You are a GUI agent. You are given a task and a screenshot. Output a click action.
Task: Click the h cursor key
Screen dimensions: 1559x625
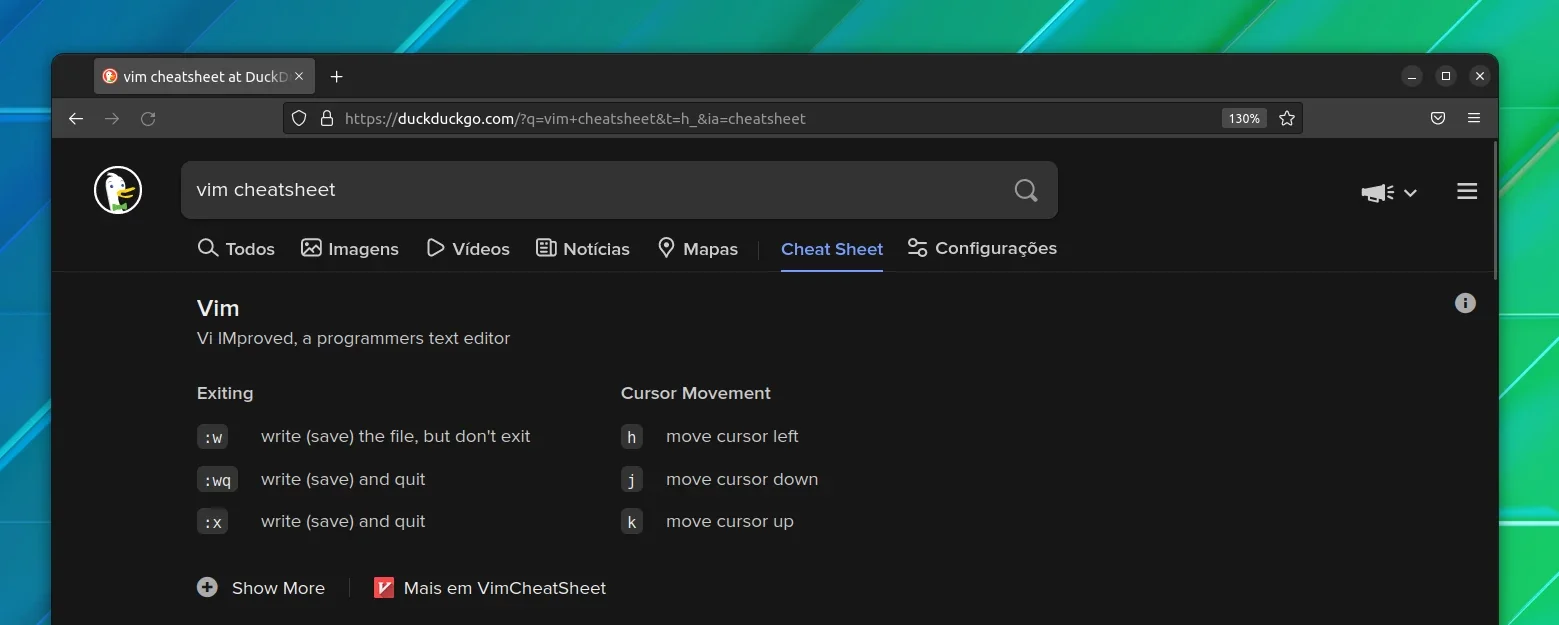click(x=632, y=437)
